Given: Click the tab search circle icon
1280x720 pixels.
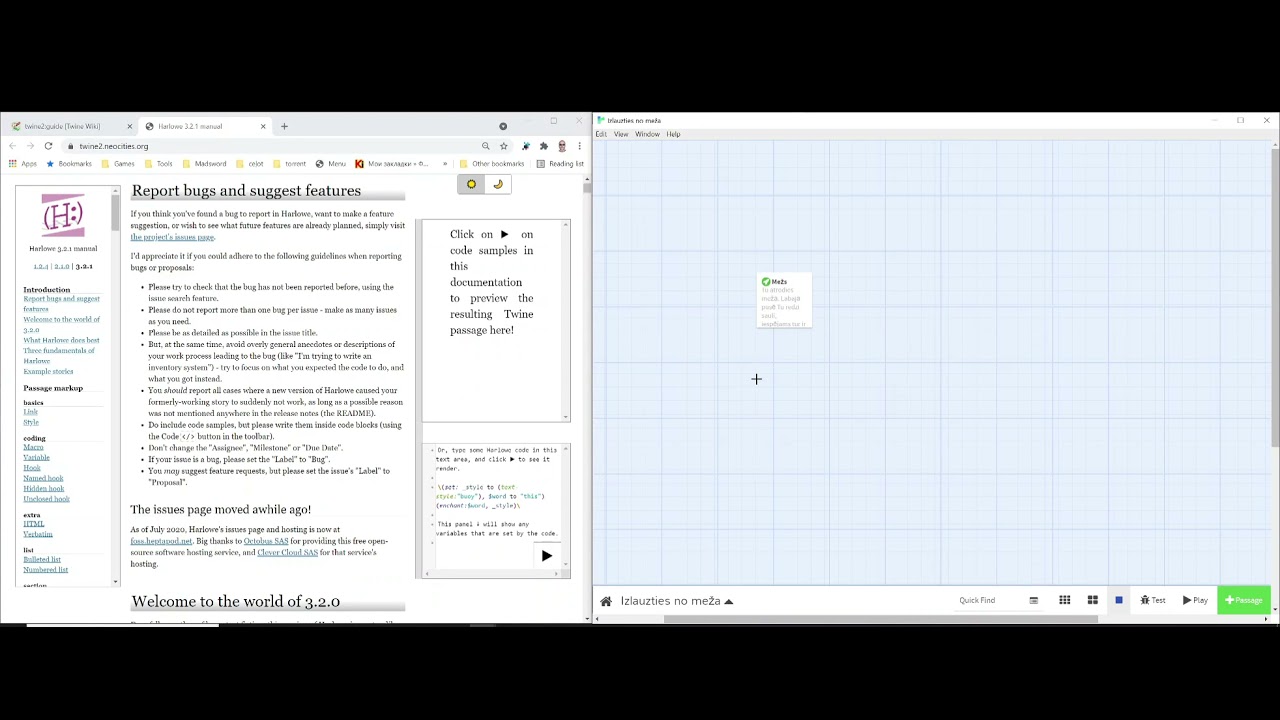Looking at the screenshot, I should tap(503, 126).
